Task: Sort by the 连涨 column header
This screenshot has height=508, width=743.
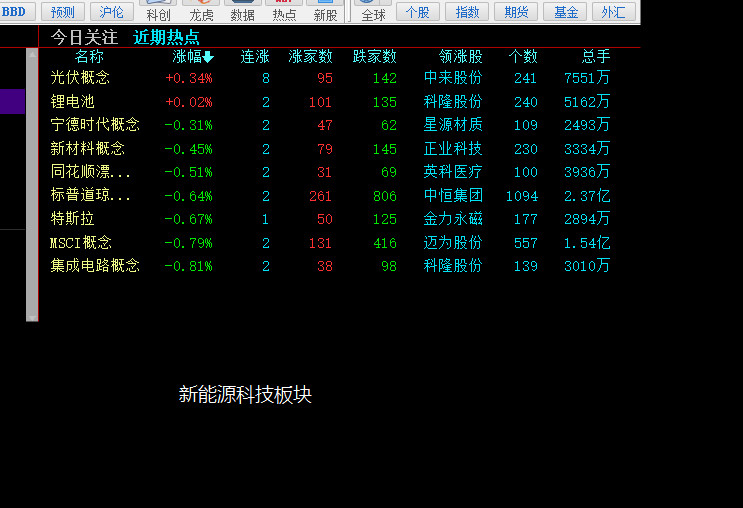Action: pyautogui.click(x=255, y=57)
